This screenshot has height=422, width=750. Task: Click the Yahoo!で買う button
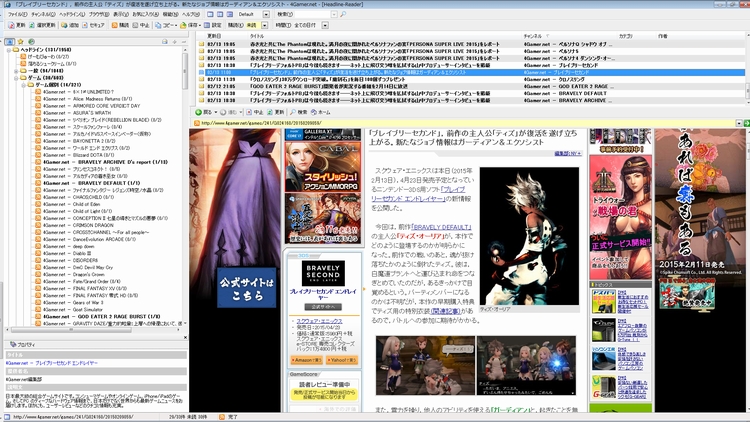coord(342,360)
